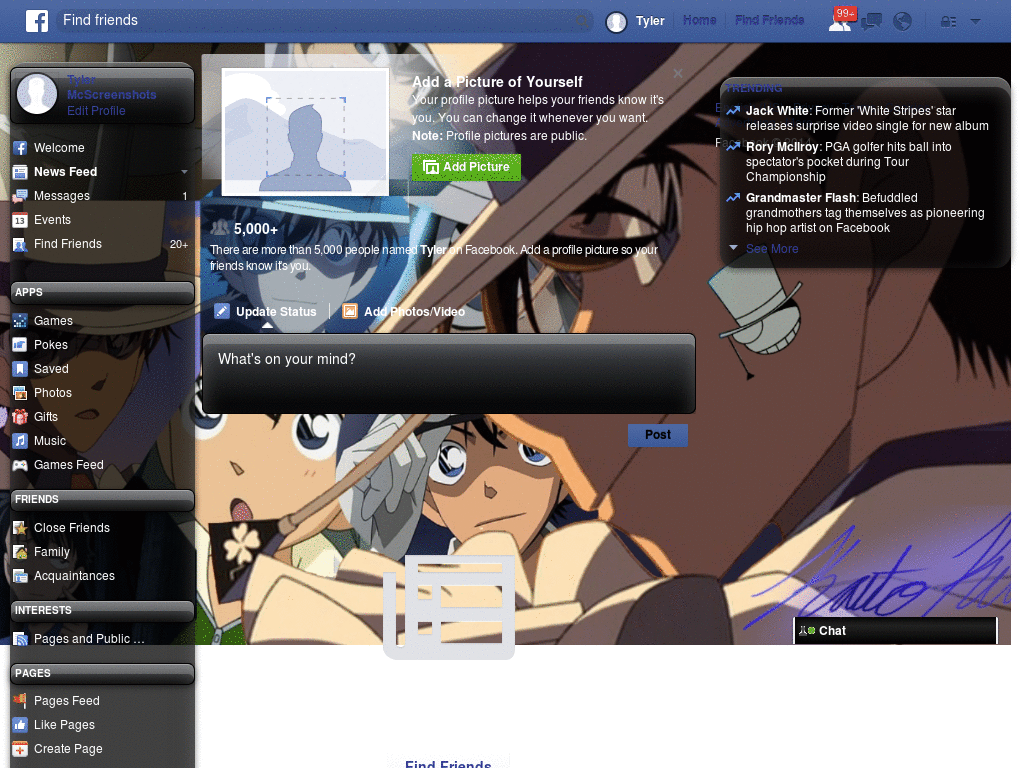Switch to Find Friends in the navbar
The image size is (1024, 768).
click(x=769, y=19)
